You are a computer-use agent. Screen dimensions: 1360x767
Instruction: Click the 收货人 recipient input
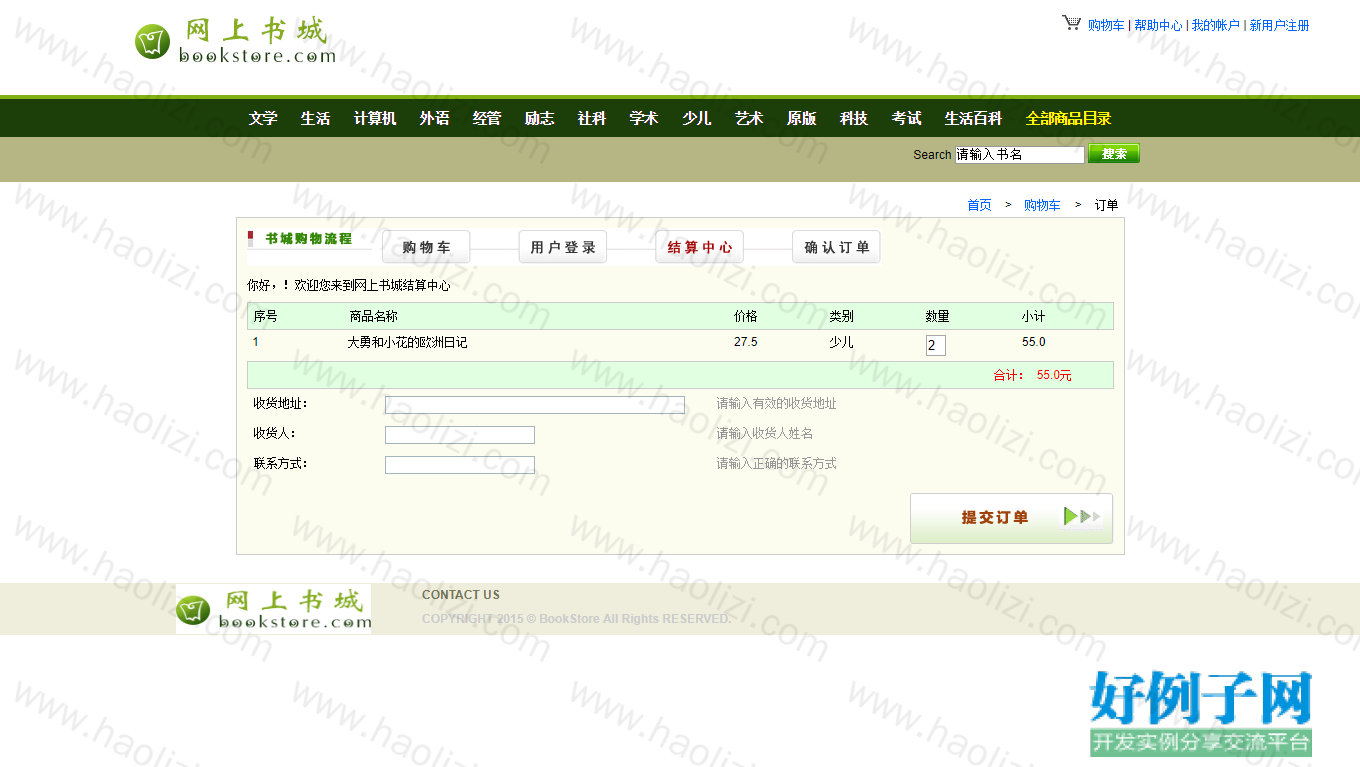click(x=460, y=435)
